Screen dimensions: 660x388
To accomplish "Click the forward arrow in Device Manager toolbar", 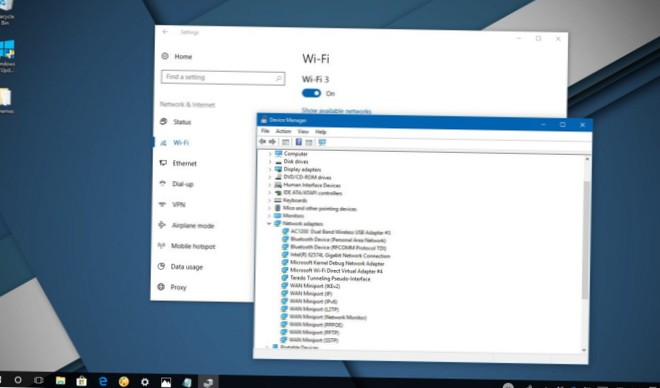I will (272, 142).
